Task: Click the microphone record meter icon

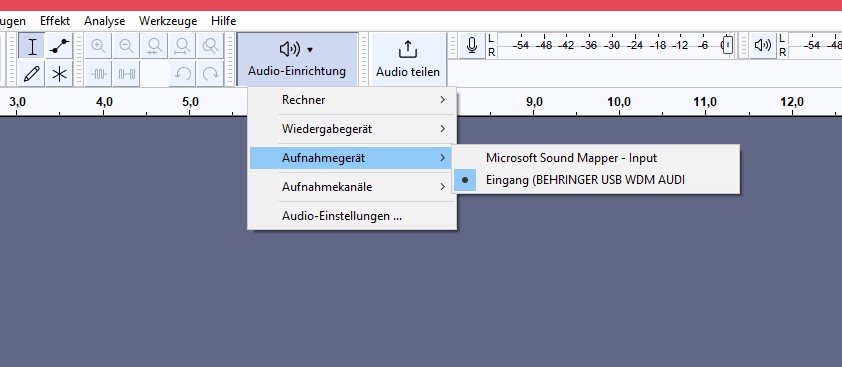Action: click(472, 45)
